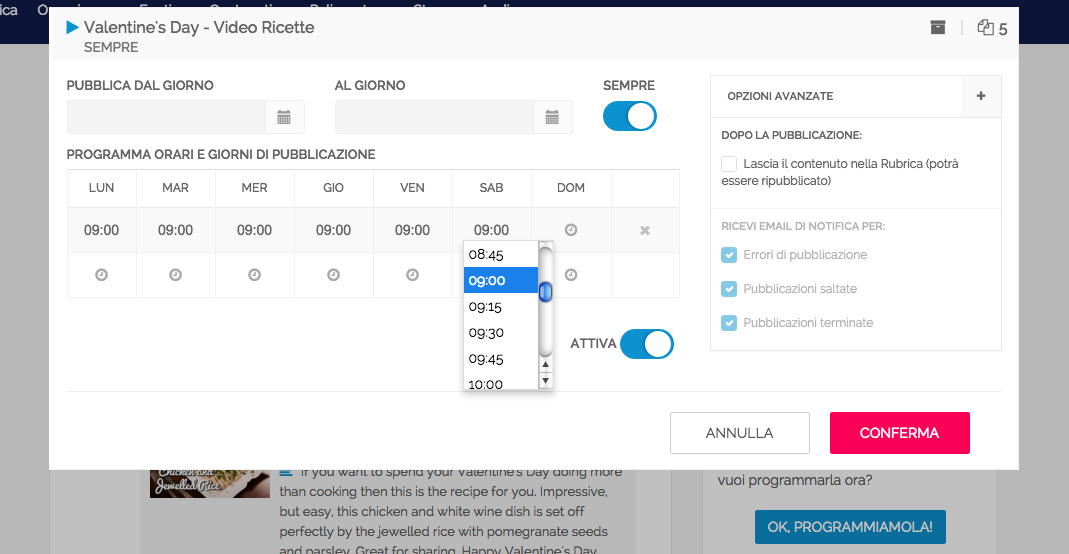Click clock icon under VEN second row
This screenshot has height=554, width=1069.
[412, 275]
